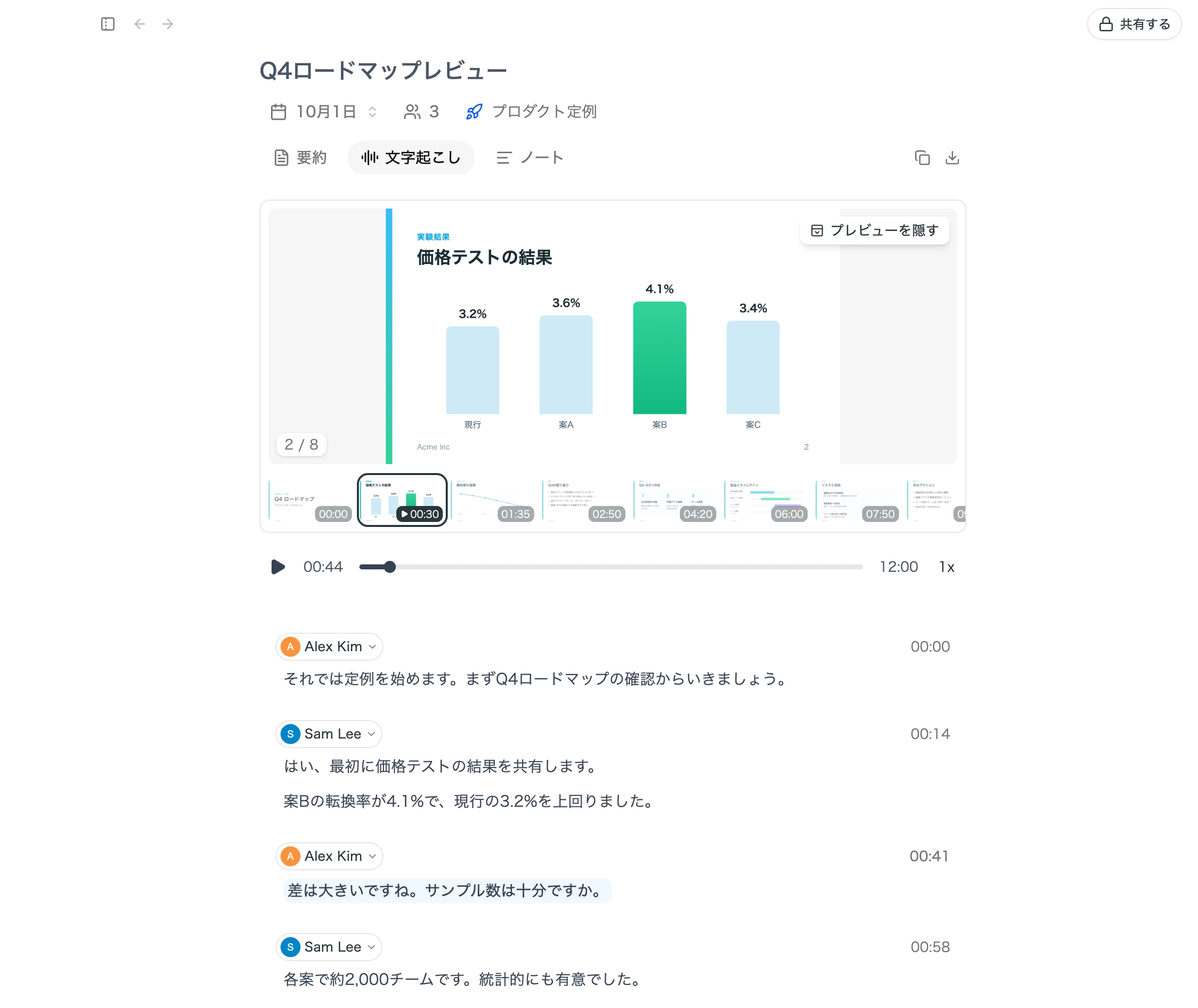Viewport: 1198px width, 1008px height.
Task: Select slide thumbnail at 00:30
Action: pyautogui.click(x=402, y=500)
